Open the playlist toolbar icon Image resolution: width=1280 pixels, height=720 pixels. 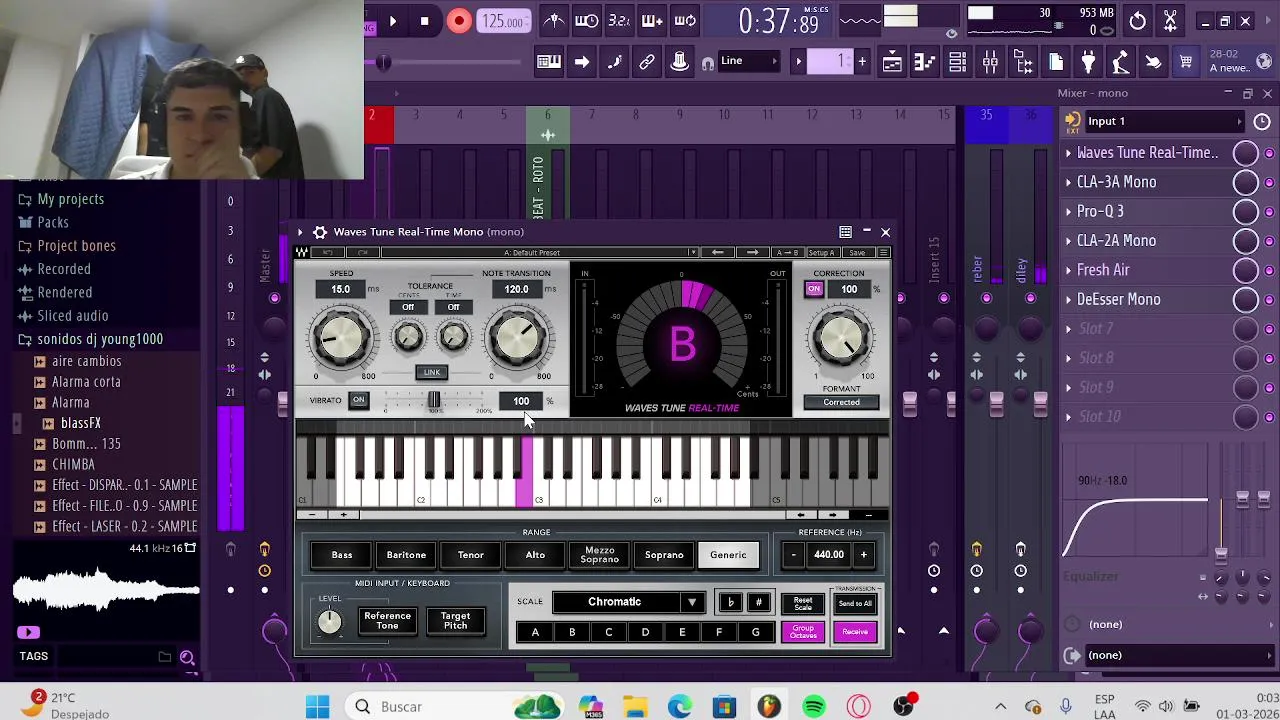tap(892, 63)
